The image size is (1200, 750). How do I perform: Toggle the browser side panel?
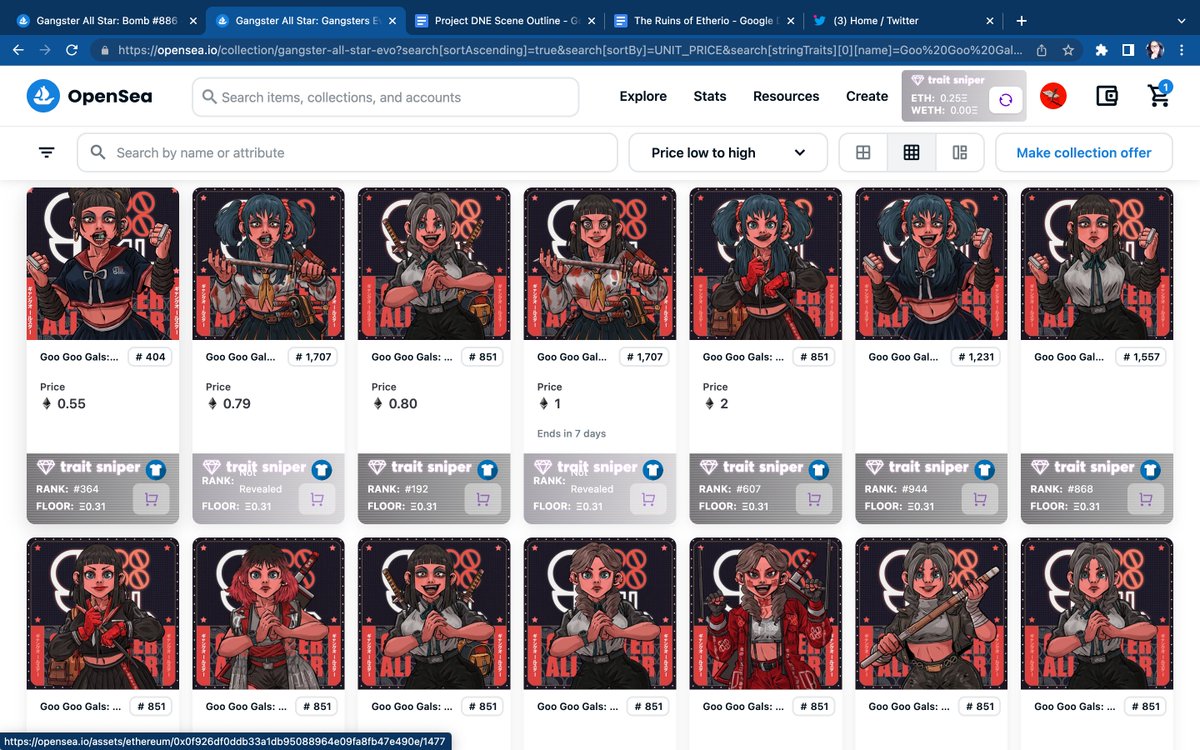1127,50
